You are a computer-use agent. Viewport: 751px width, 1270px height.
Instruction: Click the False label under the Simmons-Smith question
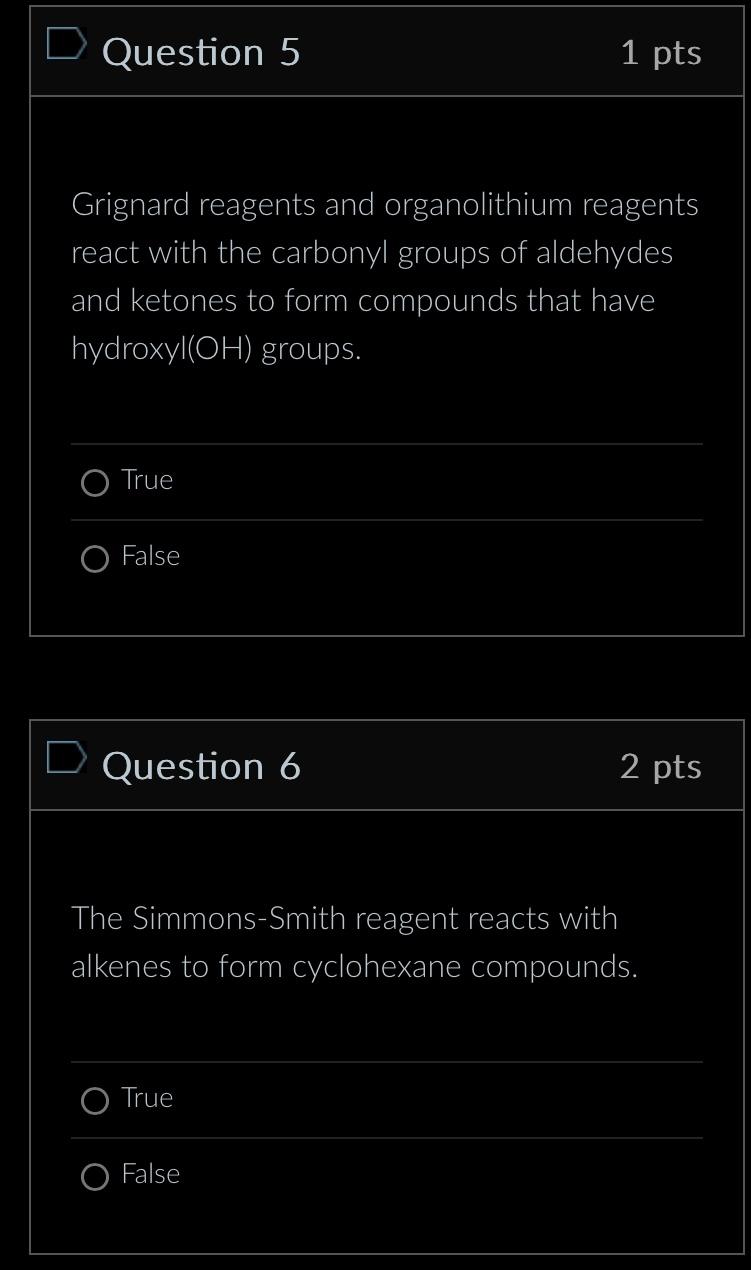click(150, 1174)
